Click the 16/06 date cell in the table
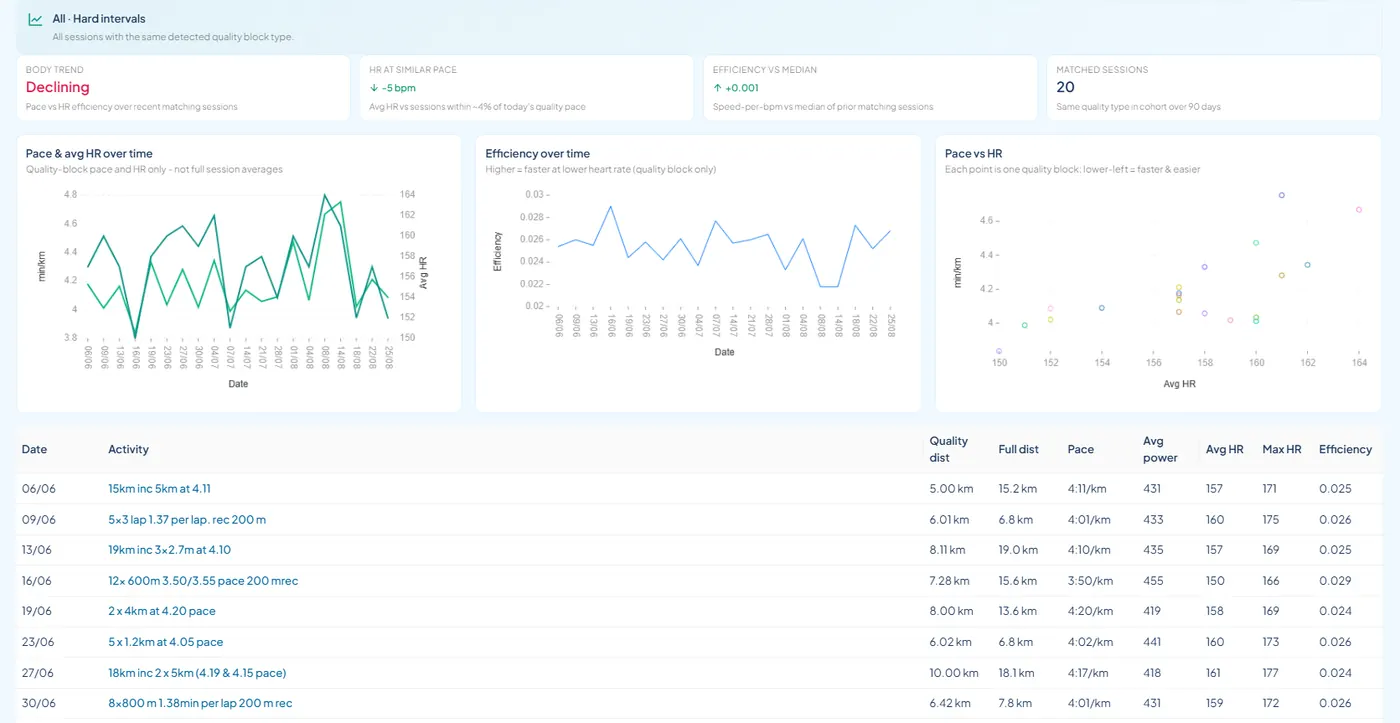The height and width of the screenshot is (723, 1400). [39, 581]
